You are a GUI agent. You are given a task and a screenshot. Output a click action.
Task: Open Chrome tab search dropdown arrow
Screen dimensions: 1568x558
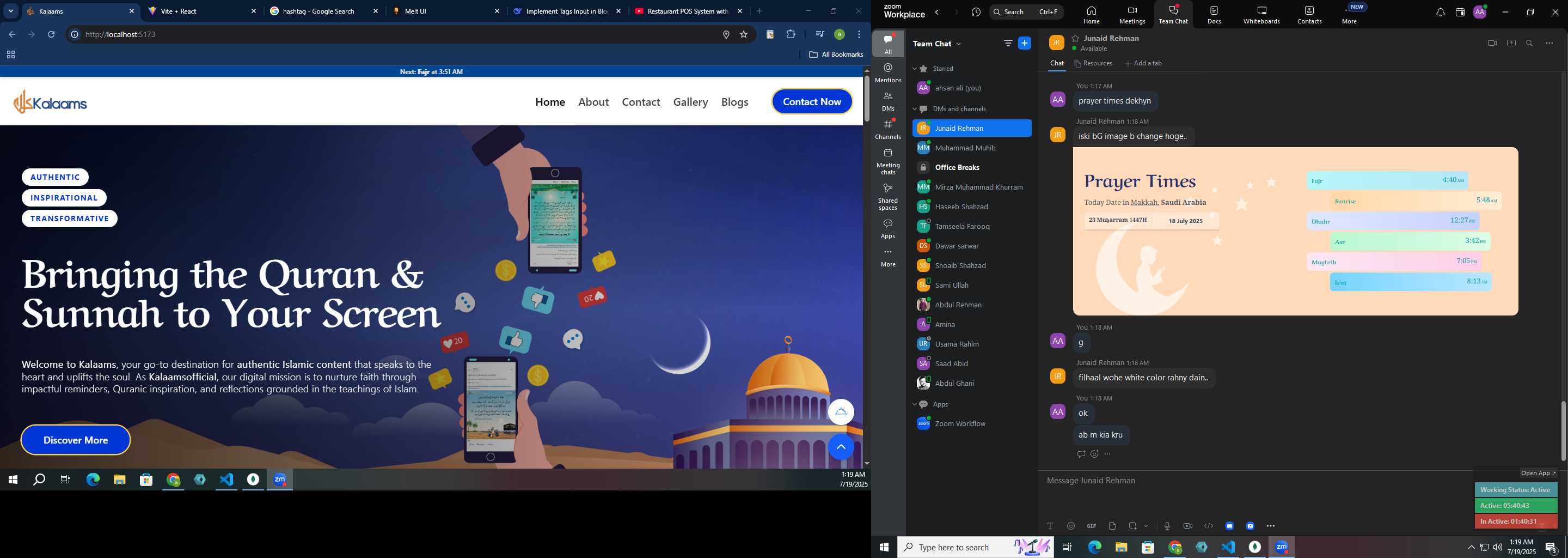click(11, 11)
